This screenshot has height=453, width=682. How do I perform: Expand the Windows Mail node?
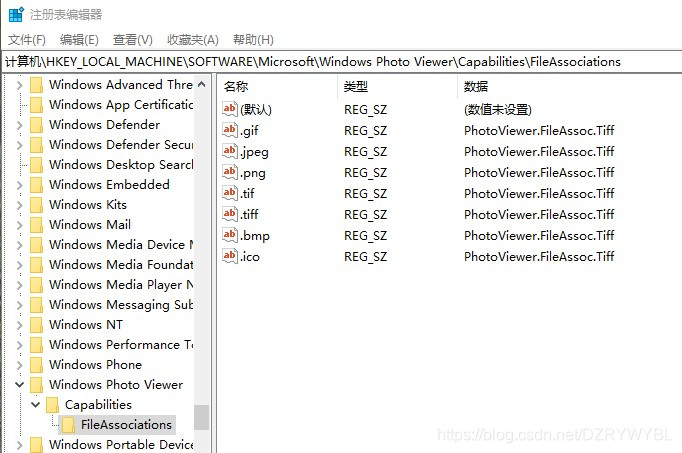(x=19, y=225)
